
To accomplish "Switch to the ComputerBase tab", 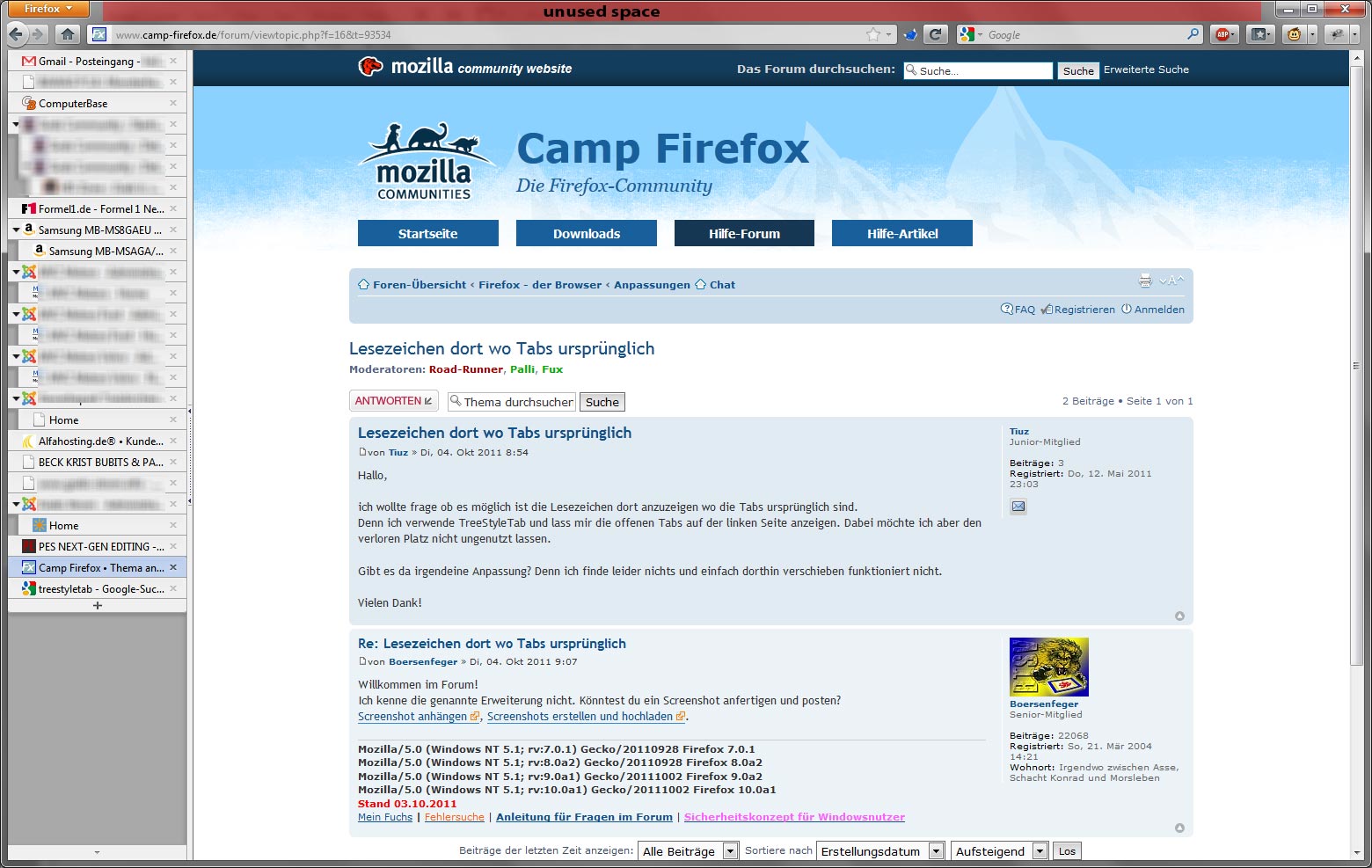I will click(x=97, y=103).
